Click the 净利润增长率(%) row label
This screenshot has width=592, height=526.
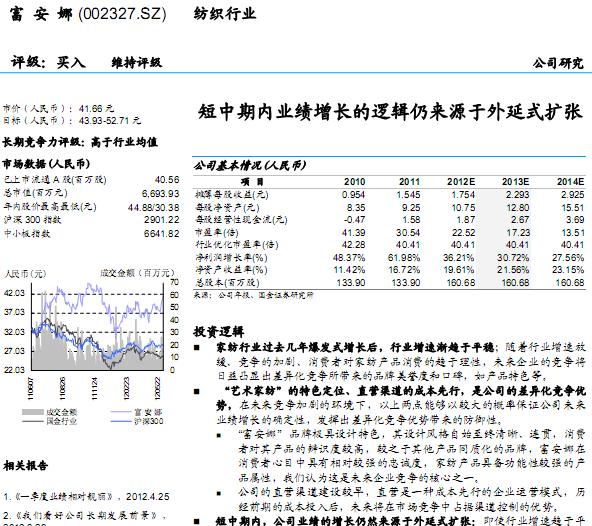click(x=231, y=258)
